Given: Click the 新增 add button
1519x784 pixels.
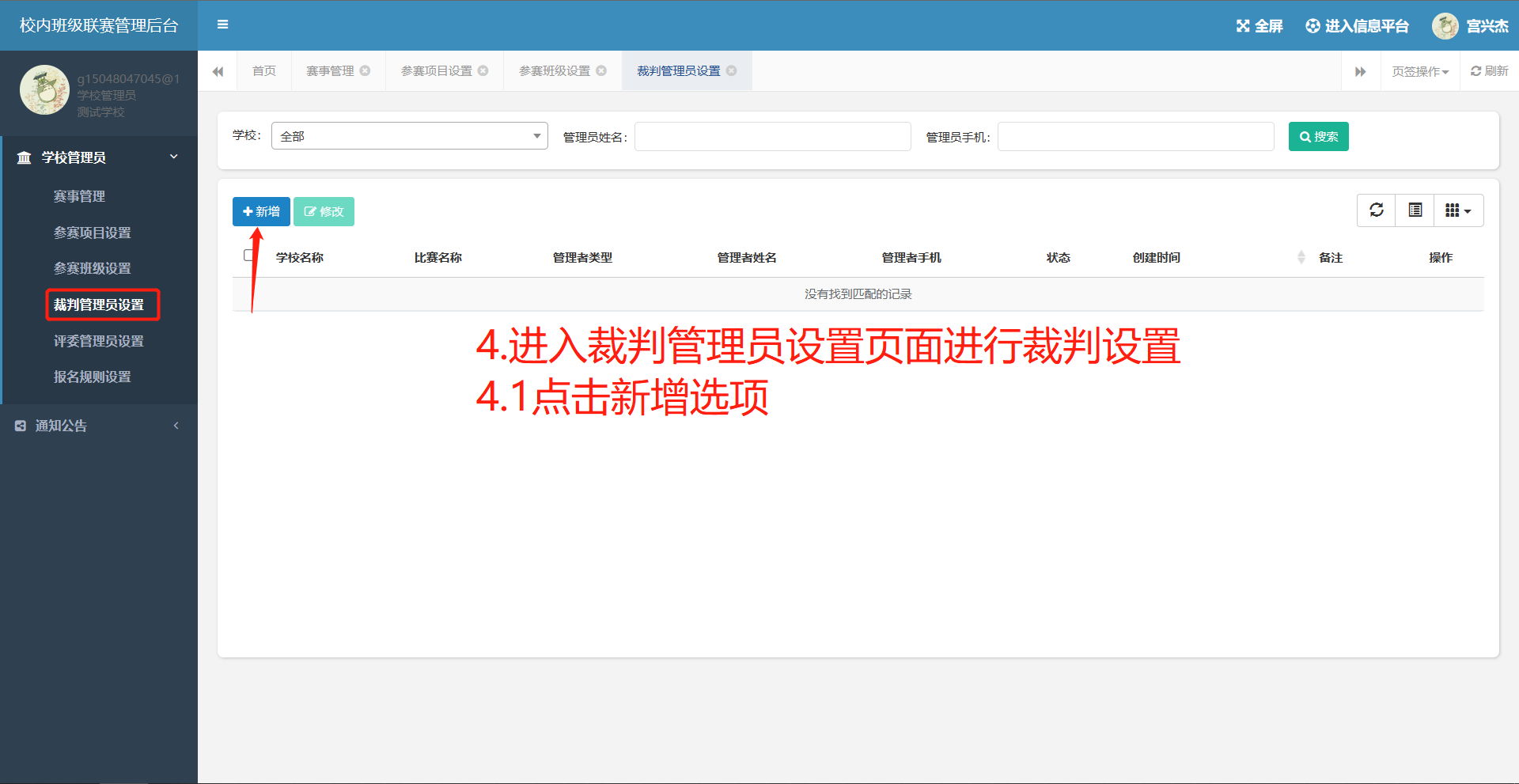Looking at the screenshot, I should [261, 211].
